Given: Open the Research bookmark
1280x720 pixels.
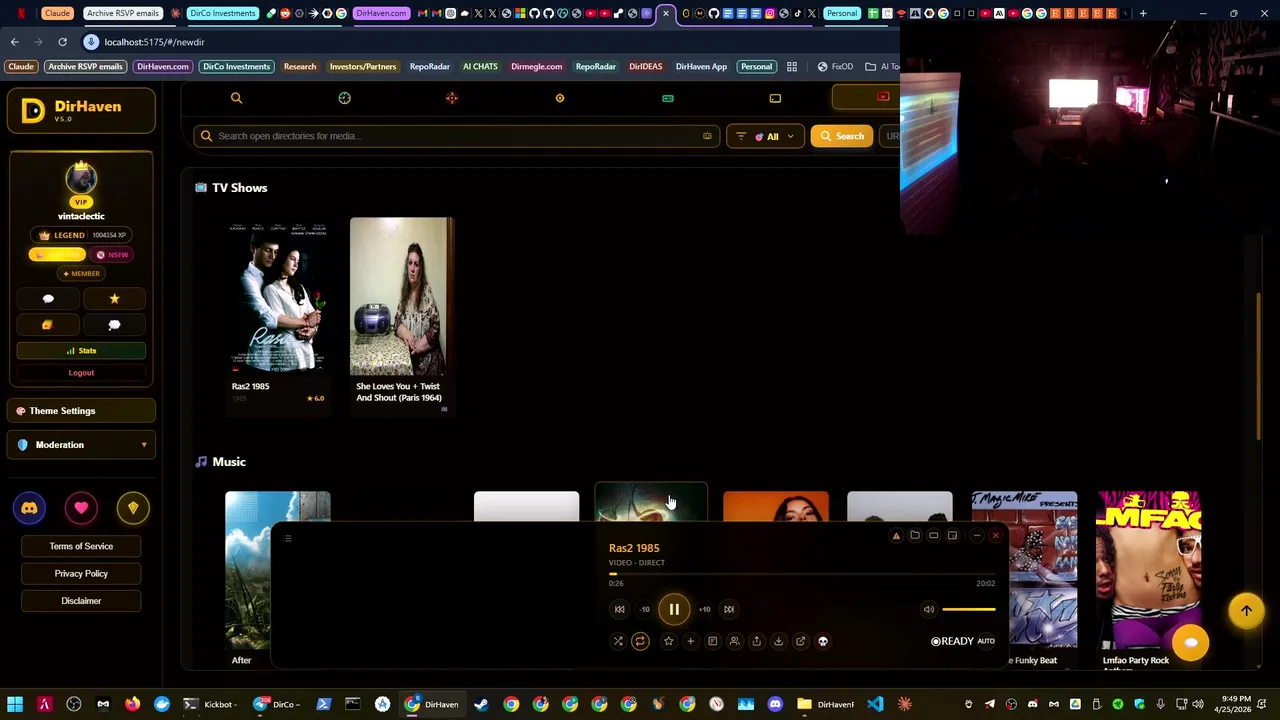Looking at the screenshot, I should coord(300,67).
